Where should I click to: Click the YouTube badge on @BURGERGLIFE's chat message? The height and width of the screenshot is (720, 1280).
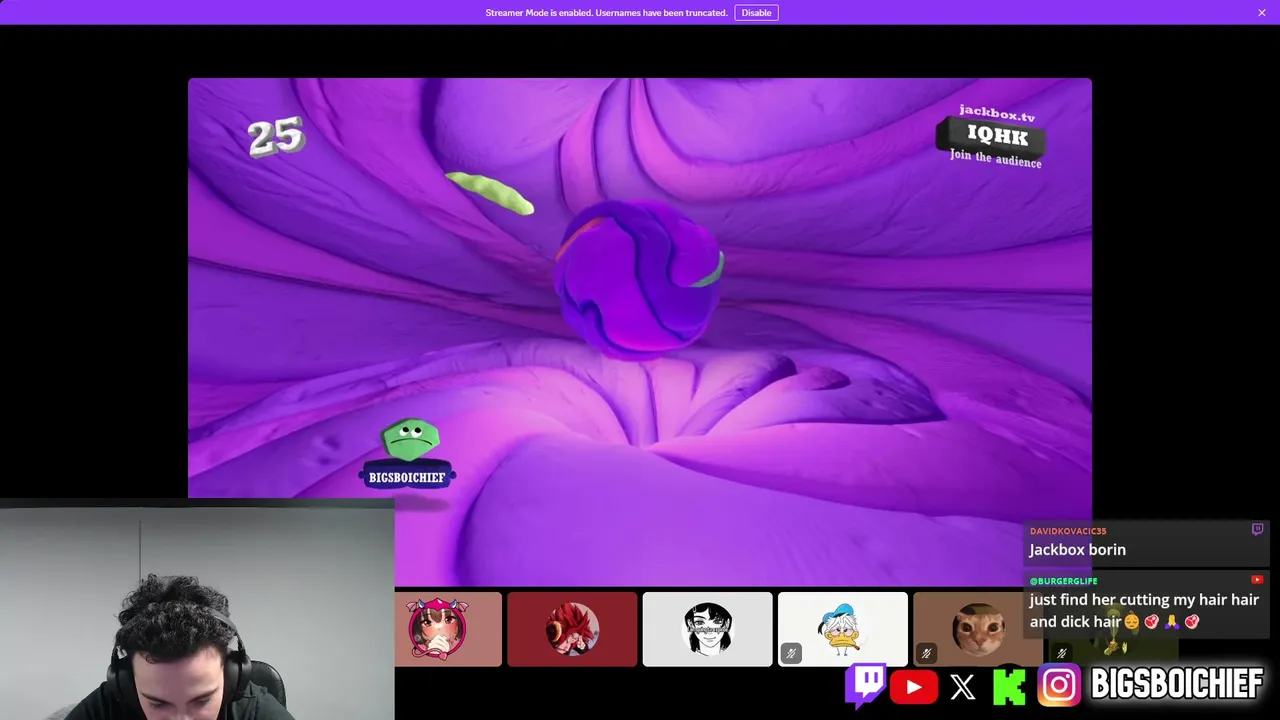pyautogui.click(x=1257, y=580)
